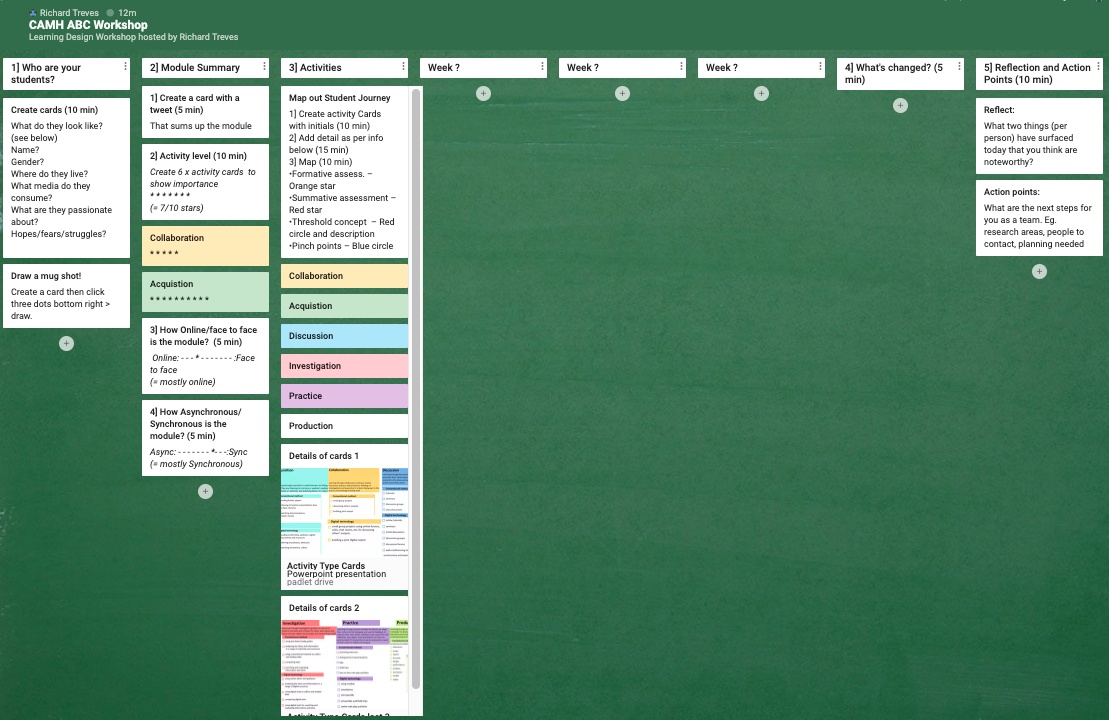1109x720 pixels.
Task: Open options menu of Reflection and Action Points column
Action: [x=1098, y=66]
